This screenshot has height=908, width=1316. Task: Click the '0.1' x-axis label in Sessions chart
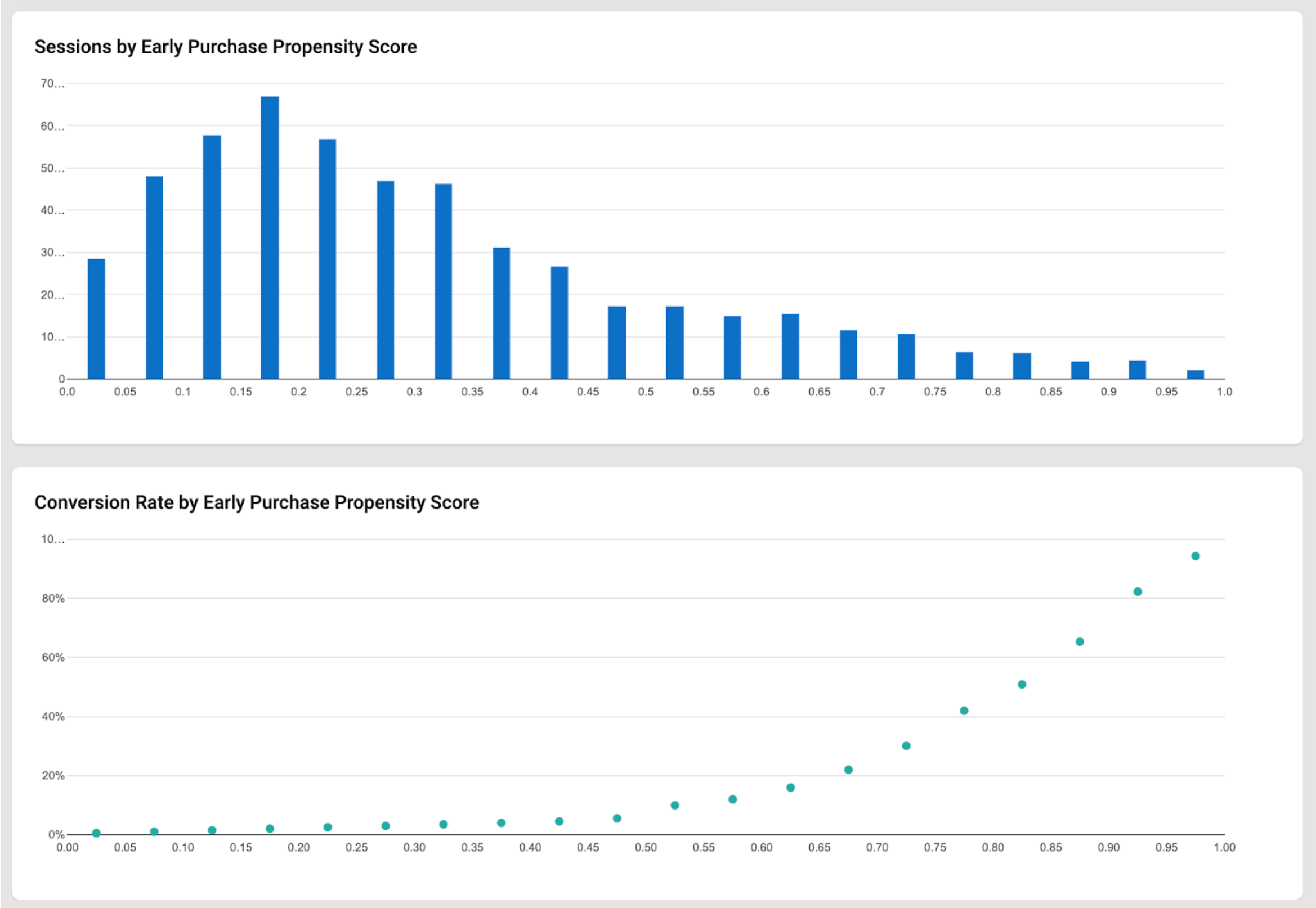coord(183,392)
